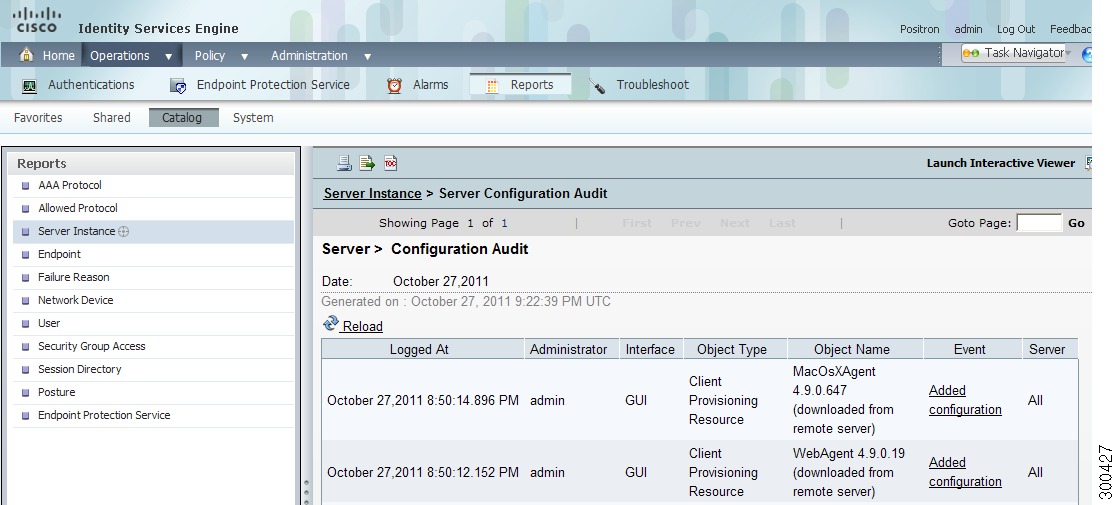This screenshot has width=1114, height=505.
Task: Click the Allowed Protocol bullet icon
Action: click(x=26, y=209)
